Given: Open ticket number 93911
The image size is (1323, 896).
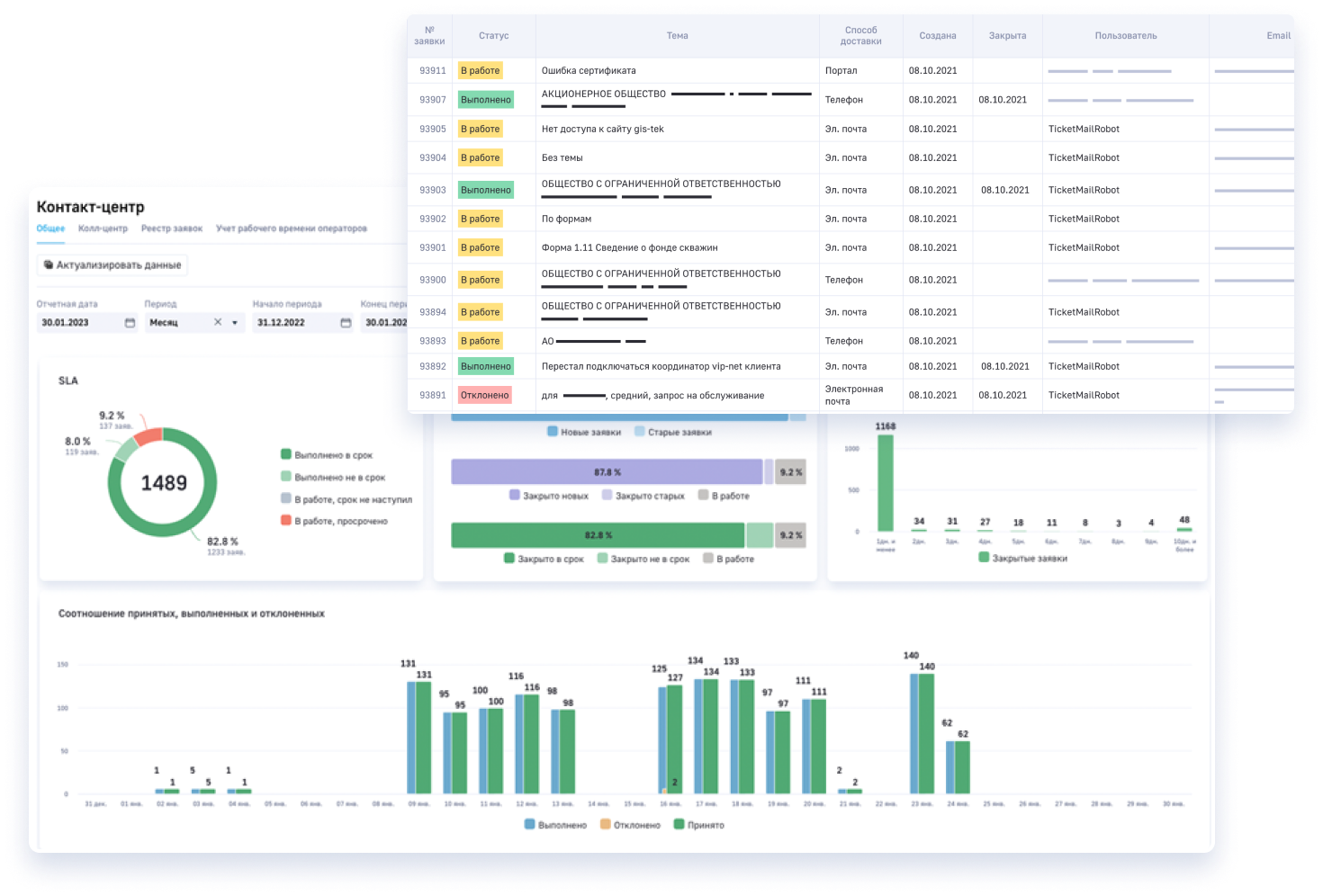Looking at the screenshot, I should point(432,70).
